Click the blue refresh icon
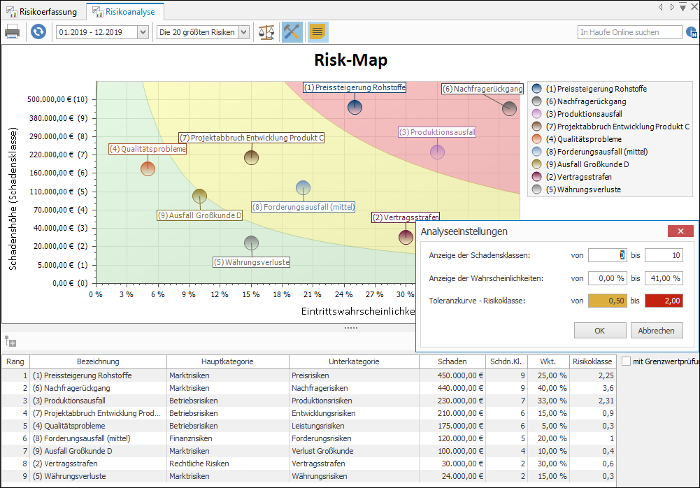Viewport: 700px width, 488px height. pyautogui.click(x=38, y=32)
